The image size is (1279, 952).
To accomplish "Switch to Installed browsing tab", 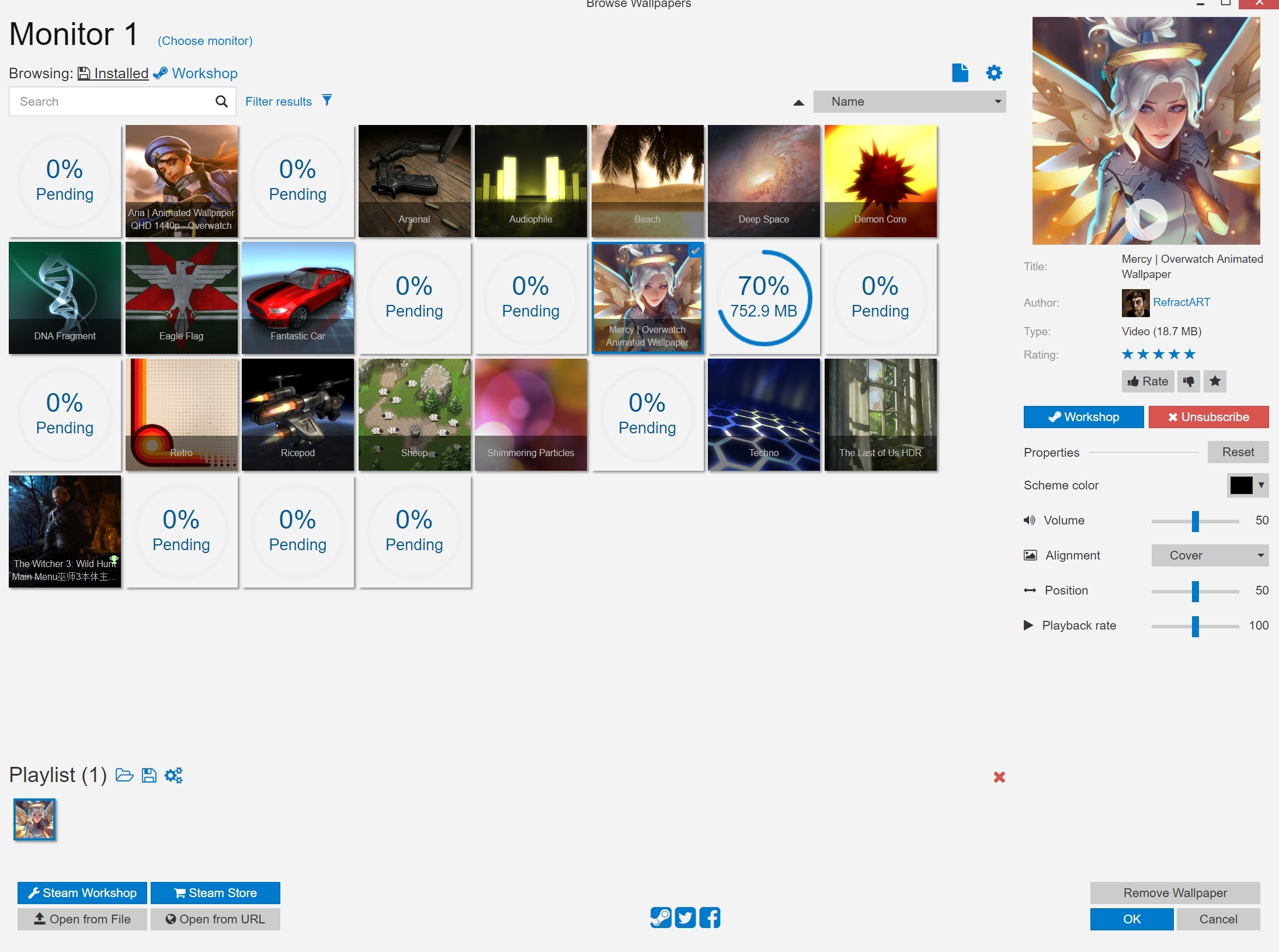I will 113,73.
